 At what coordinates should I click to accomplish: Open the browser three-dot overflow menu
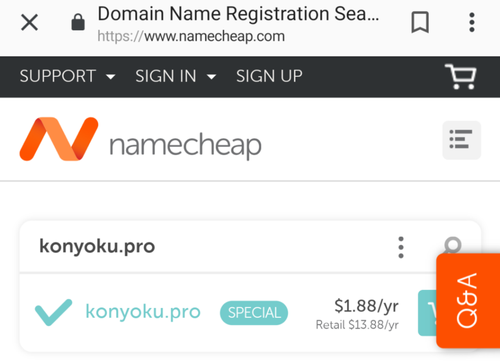click(472, 22)
